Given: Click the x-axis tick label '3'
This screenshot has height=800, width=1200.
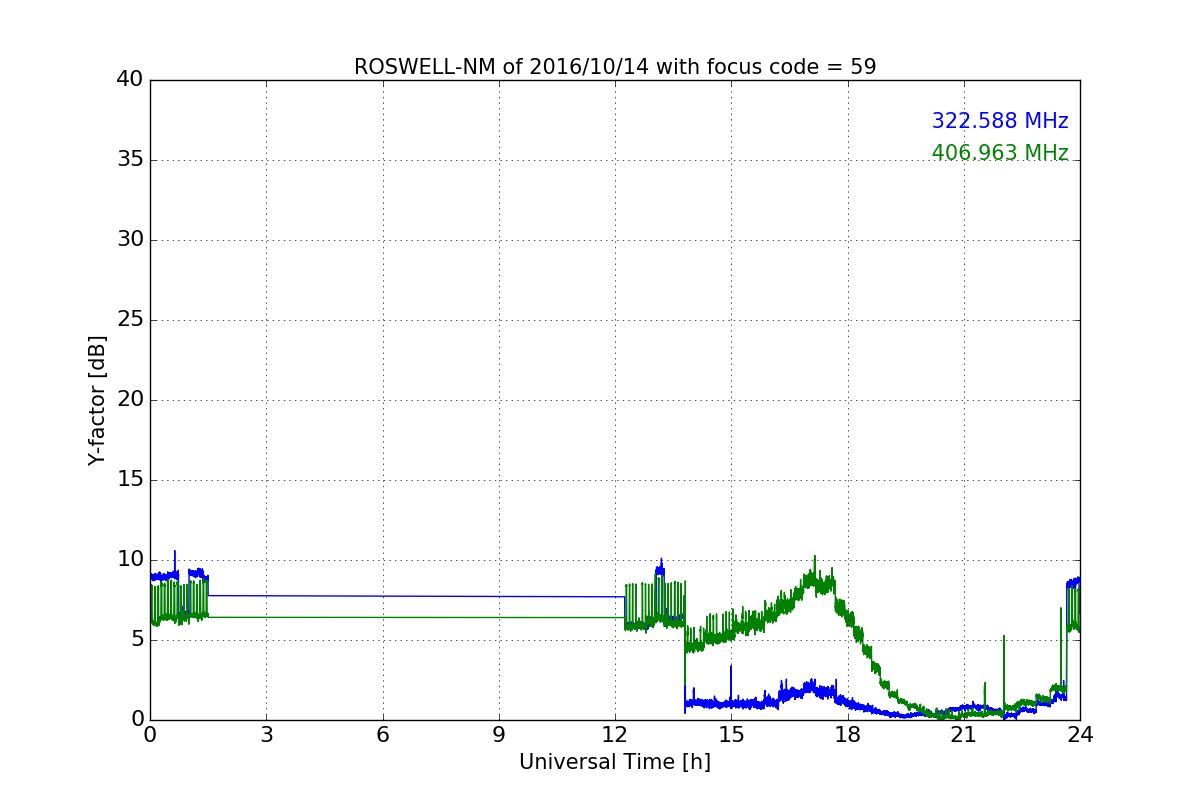Looking at the screenshot, I should [266, 735].
